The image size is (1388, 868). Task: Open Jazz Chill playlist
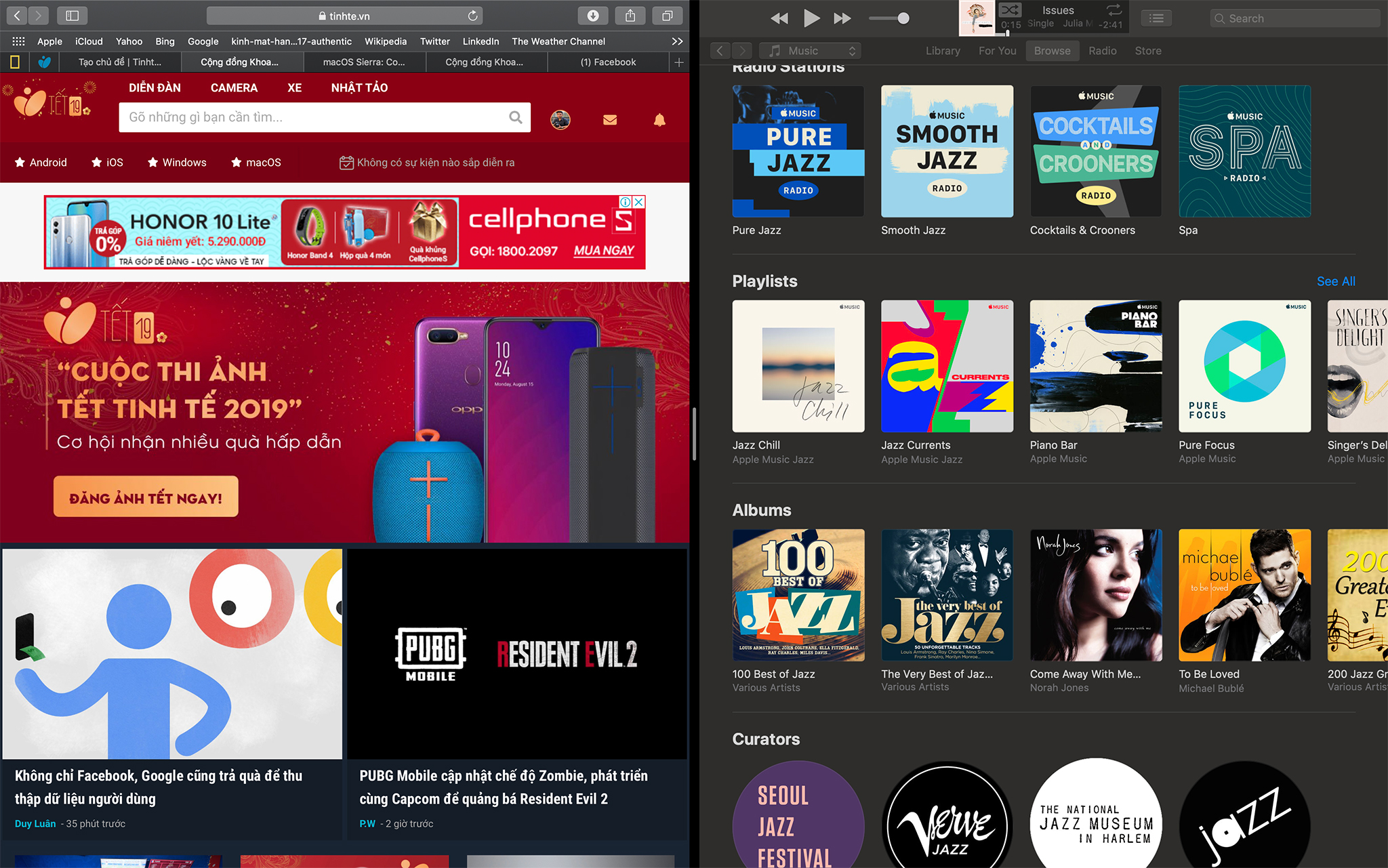(x=798, y=366)
